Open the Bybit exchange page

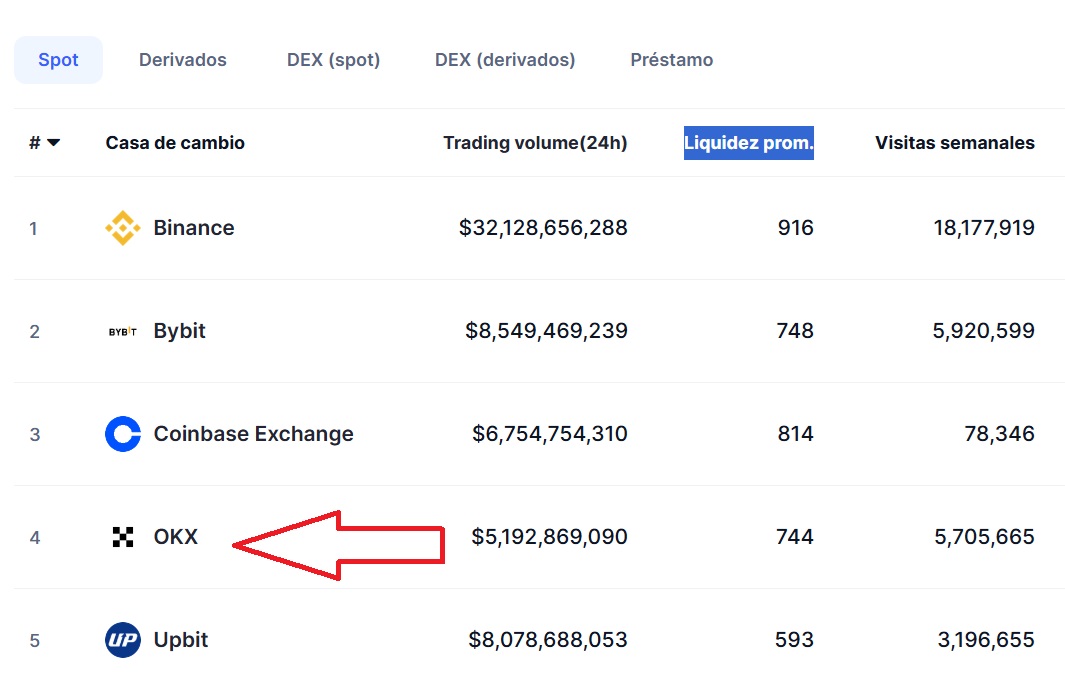179,330
